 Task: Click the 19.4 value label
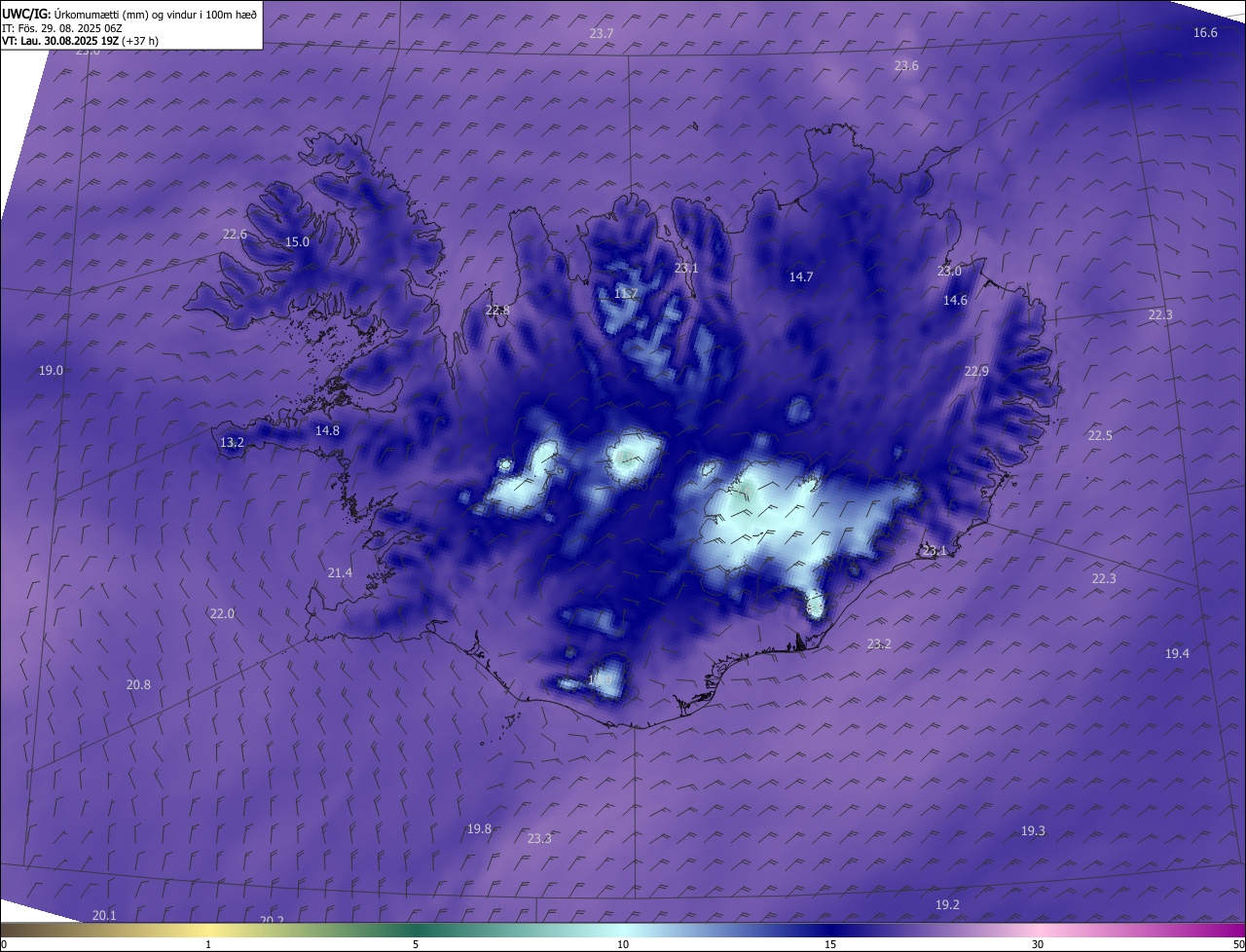pos(1177,654)
